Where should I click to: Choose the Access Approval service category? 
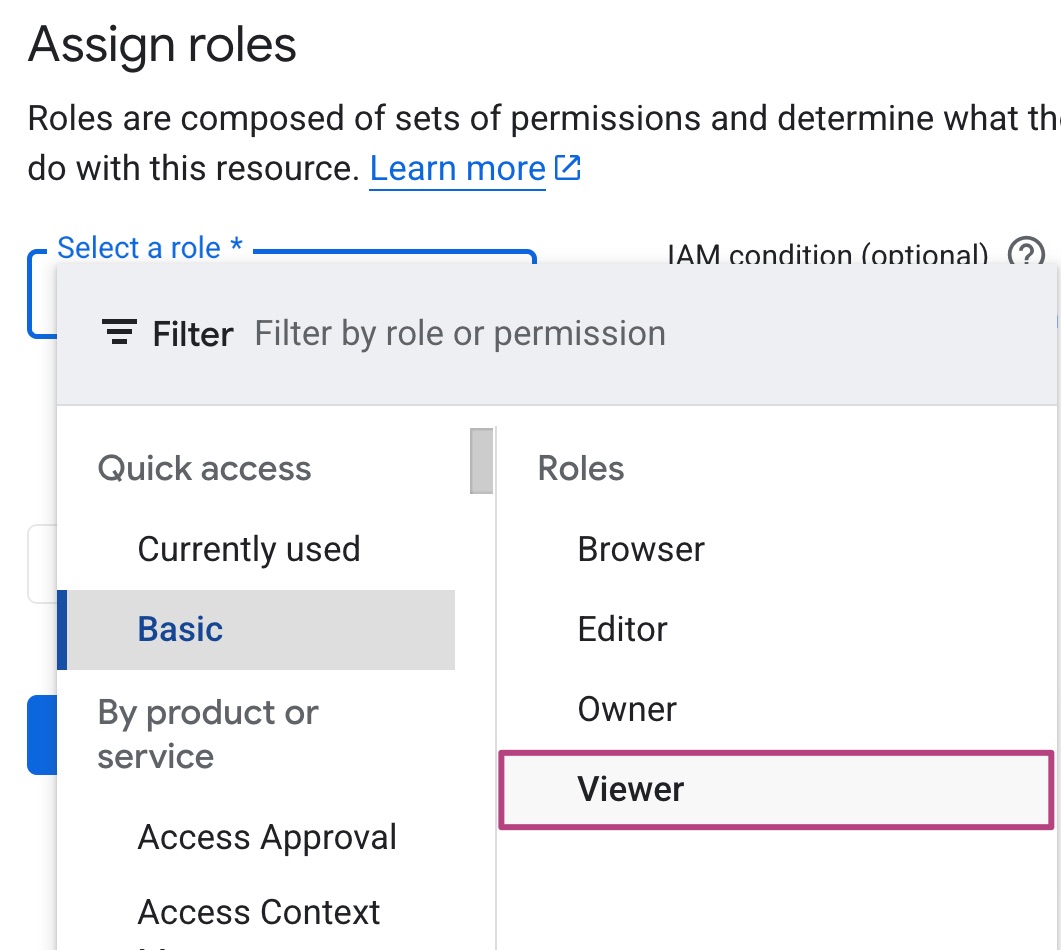click(x=267, y=837)
